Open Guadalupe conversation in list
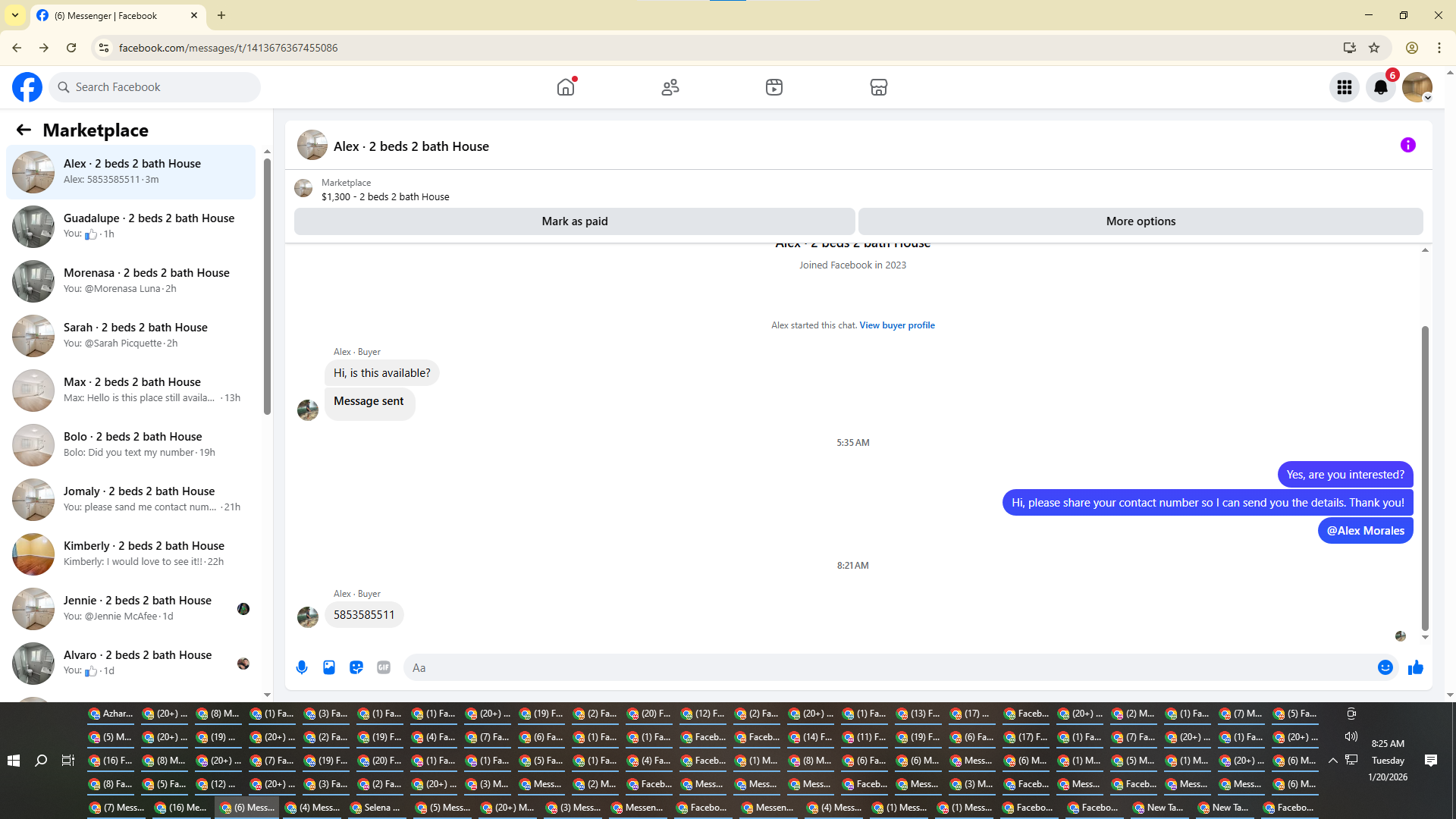Image resolution: width=1456 pixels, height=819 pixels. click(x=131, y=227)
